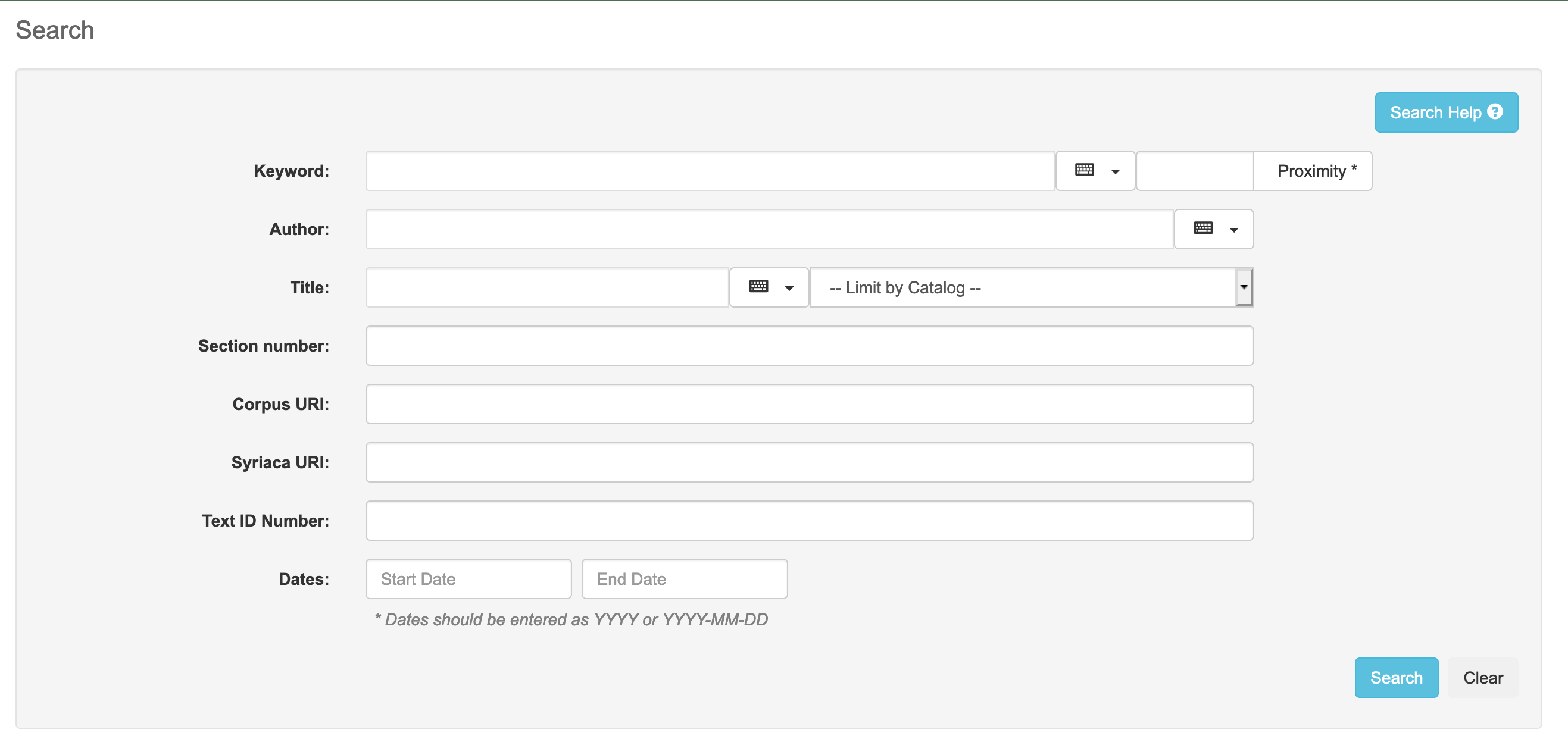
Task: Click the keyboard icon beside Keyword field
Action: point(1084,170)
